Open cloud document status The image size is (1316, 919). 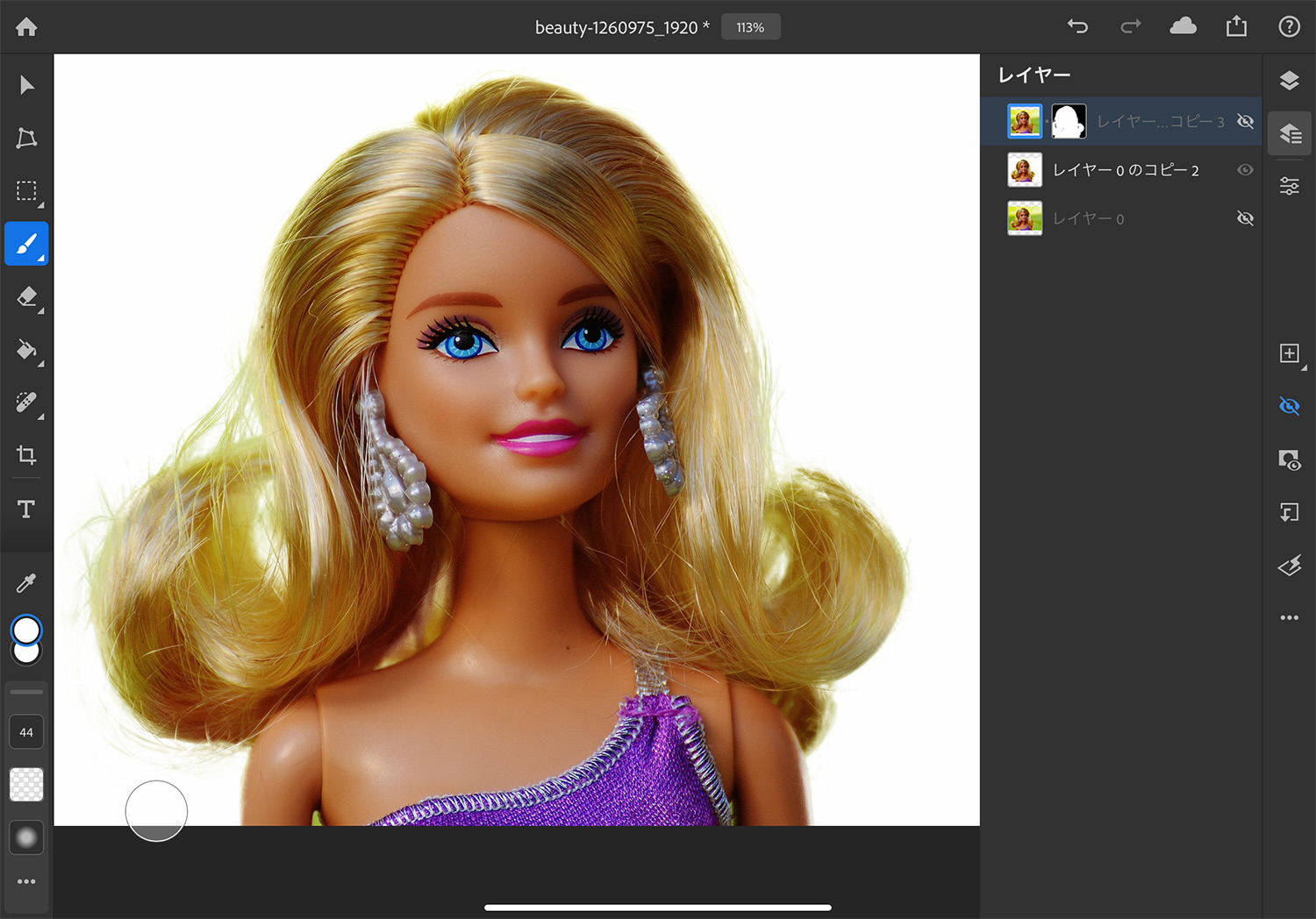coord(1184,26)
